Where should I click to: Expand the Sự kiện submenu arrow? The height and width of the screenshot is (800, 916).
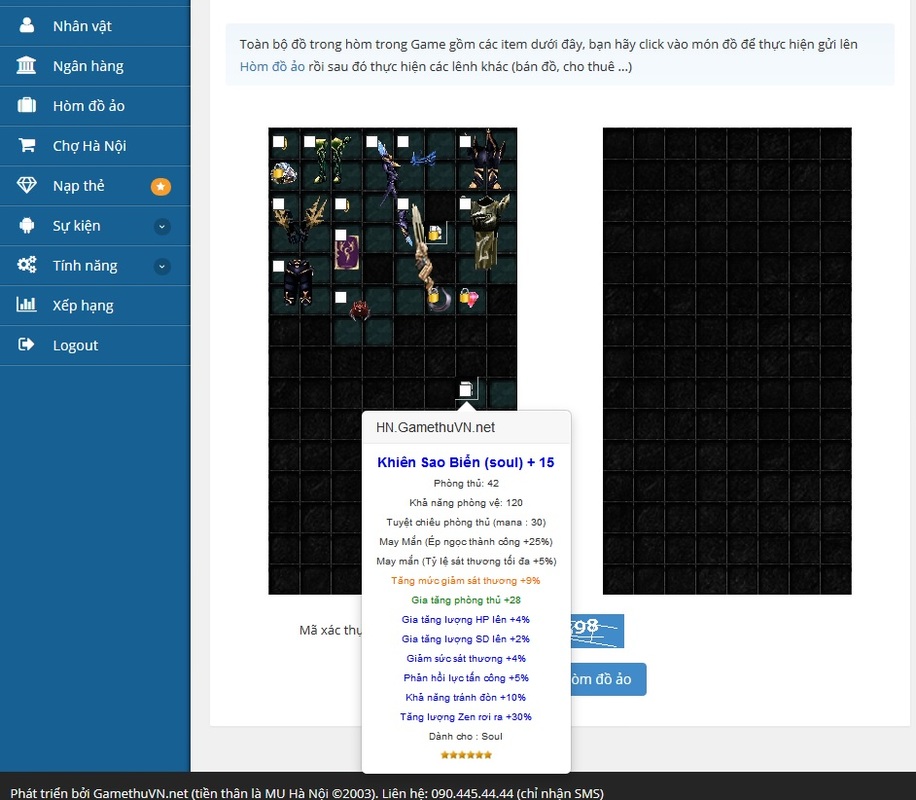point(162,226)
